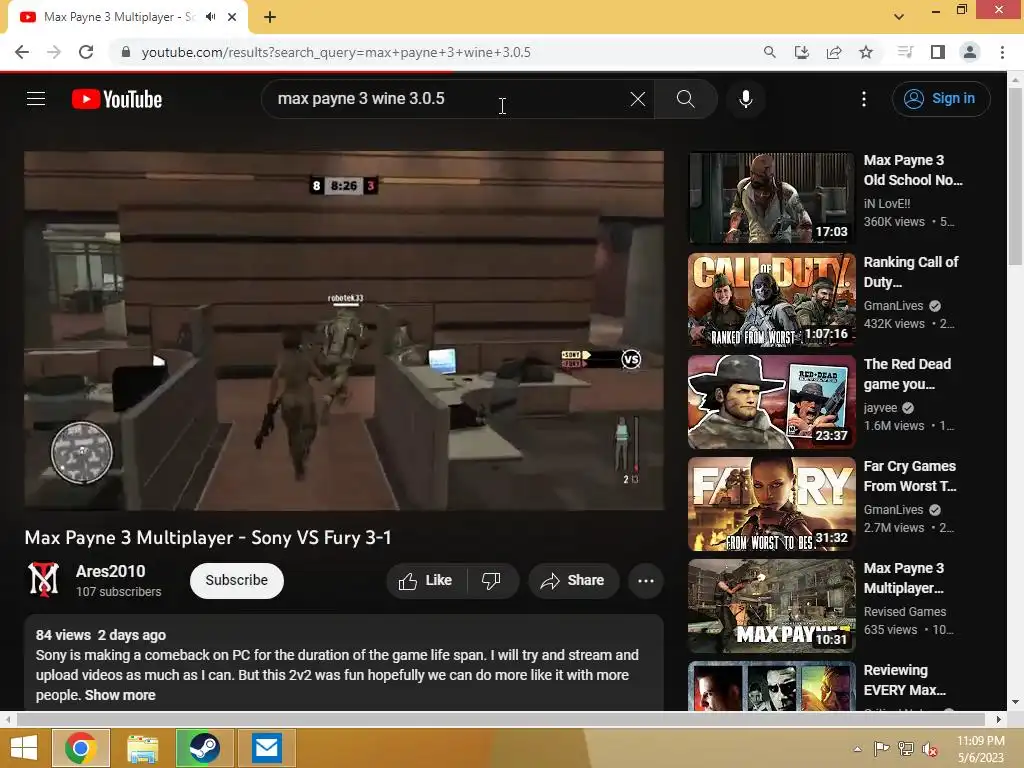The height and width of the screenshot is (768, 1024).
Task: Open the muted volume tray icon
Action: coord(930,749)
